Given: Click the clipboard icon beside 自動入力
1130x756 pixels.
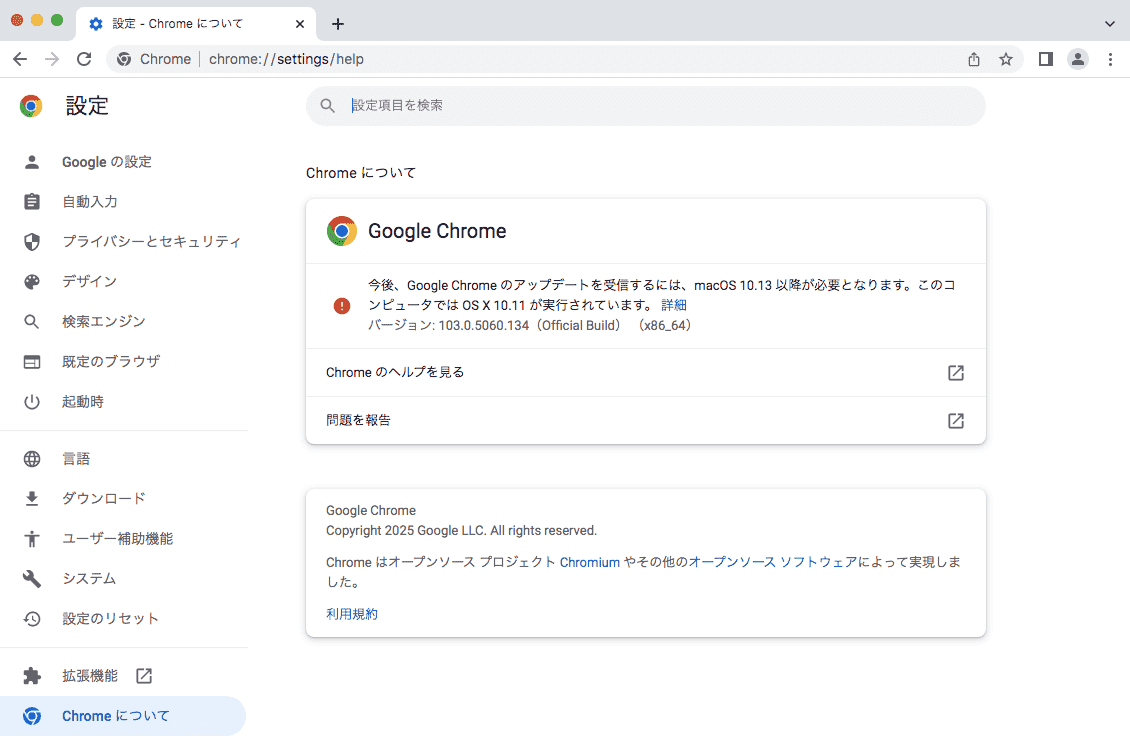Looking at the screenshot, I should [x=32, y=202].
